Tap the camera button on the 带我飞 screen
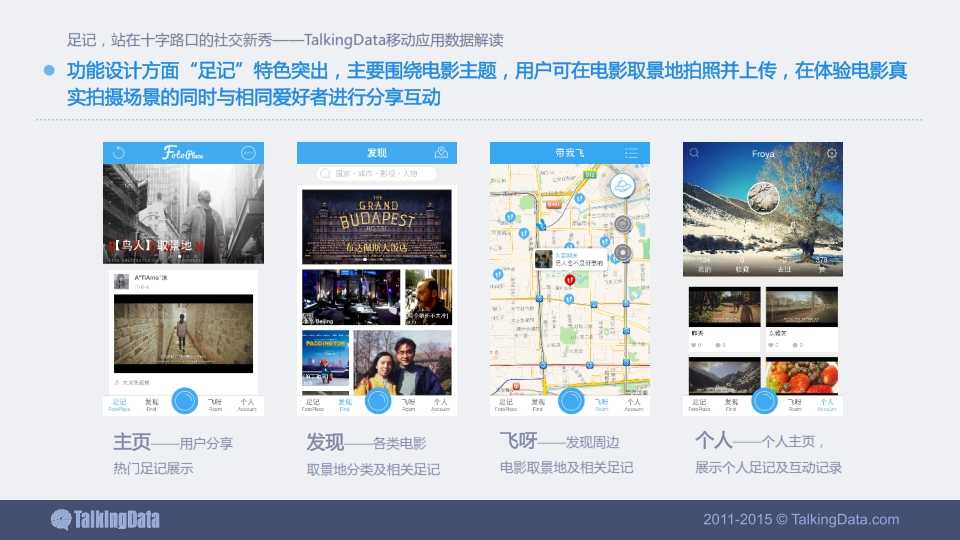The width and height of the screenshot is (960, 540). tap(571, 401)
